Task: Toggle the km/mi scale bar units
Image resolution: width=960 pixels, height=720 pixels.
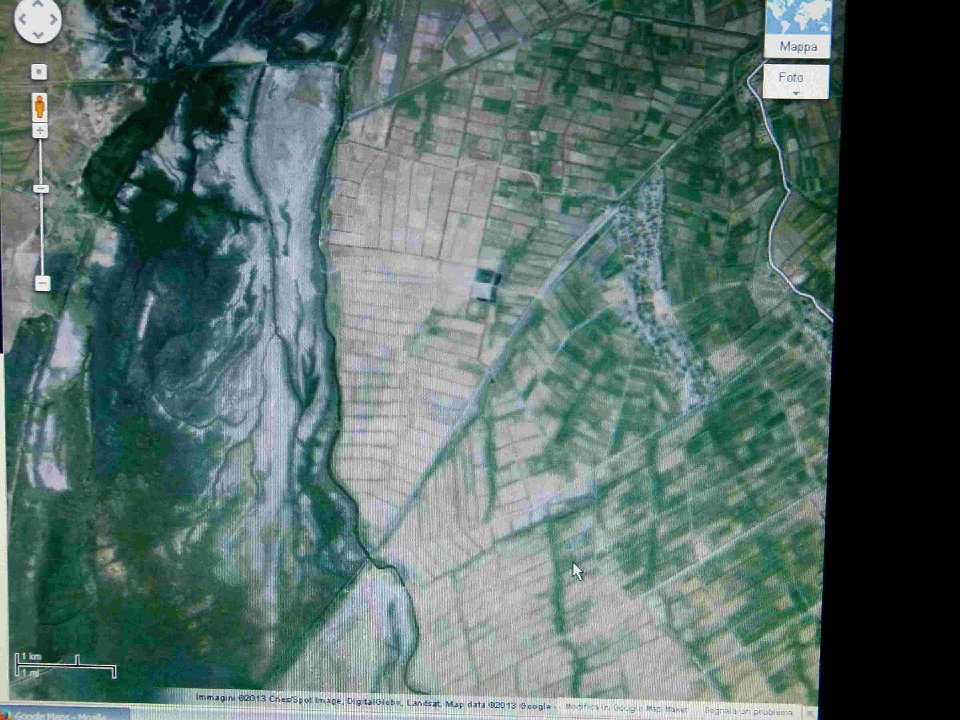Action: [66, 665]
